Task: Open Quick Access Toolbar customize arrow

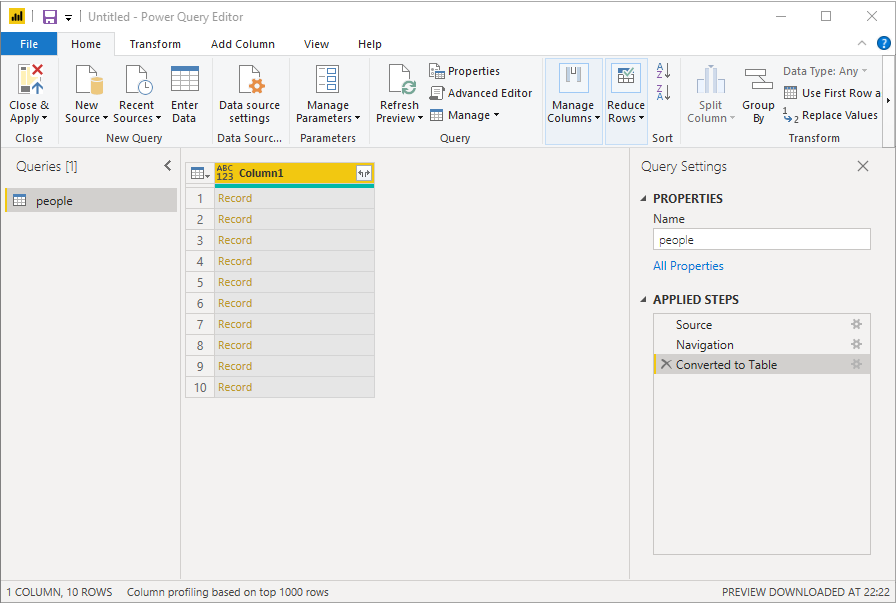Action: click(69, 18)
